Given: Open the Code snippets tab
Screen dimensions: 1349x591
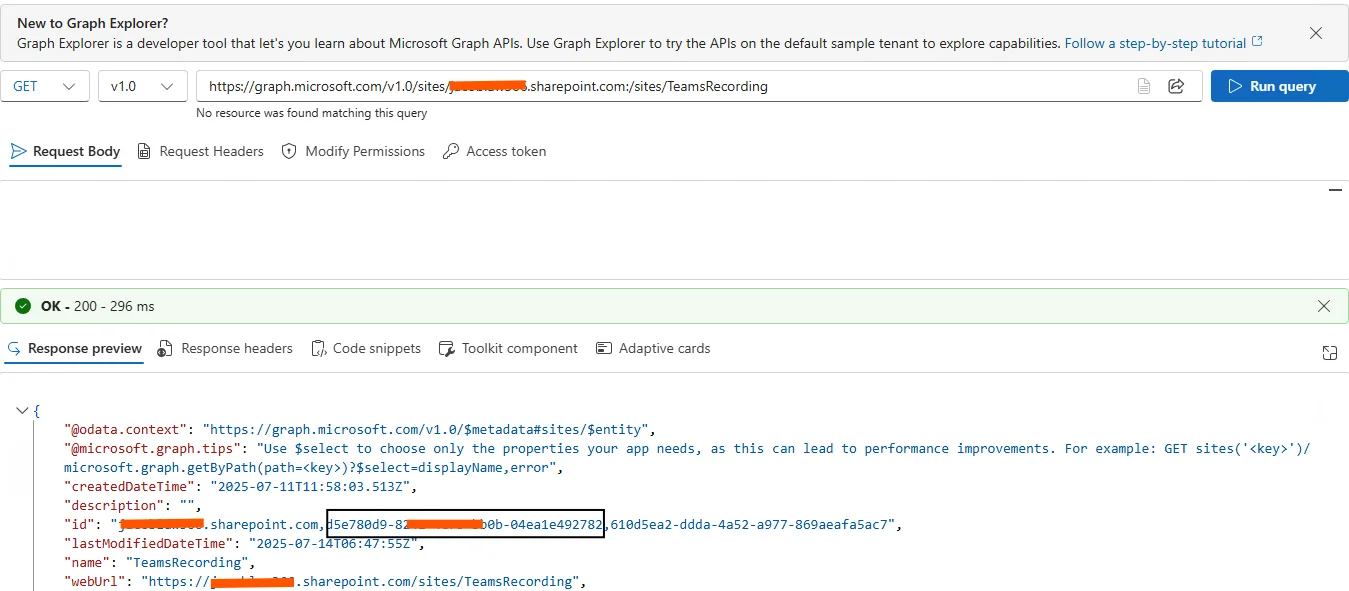Looking at the screenshot, I should point(366,349).
